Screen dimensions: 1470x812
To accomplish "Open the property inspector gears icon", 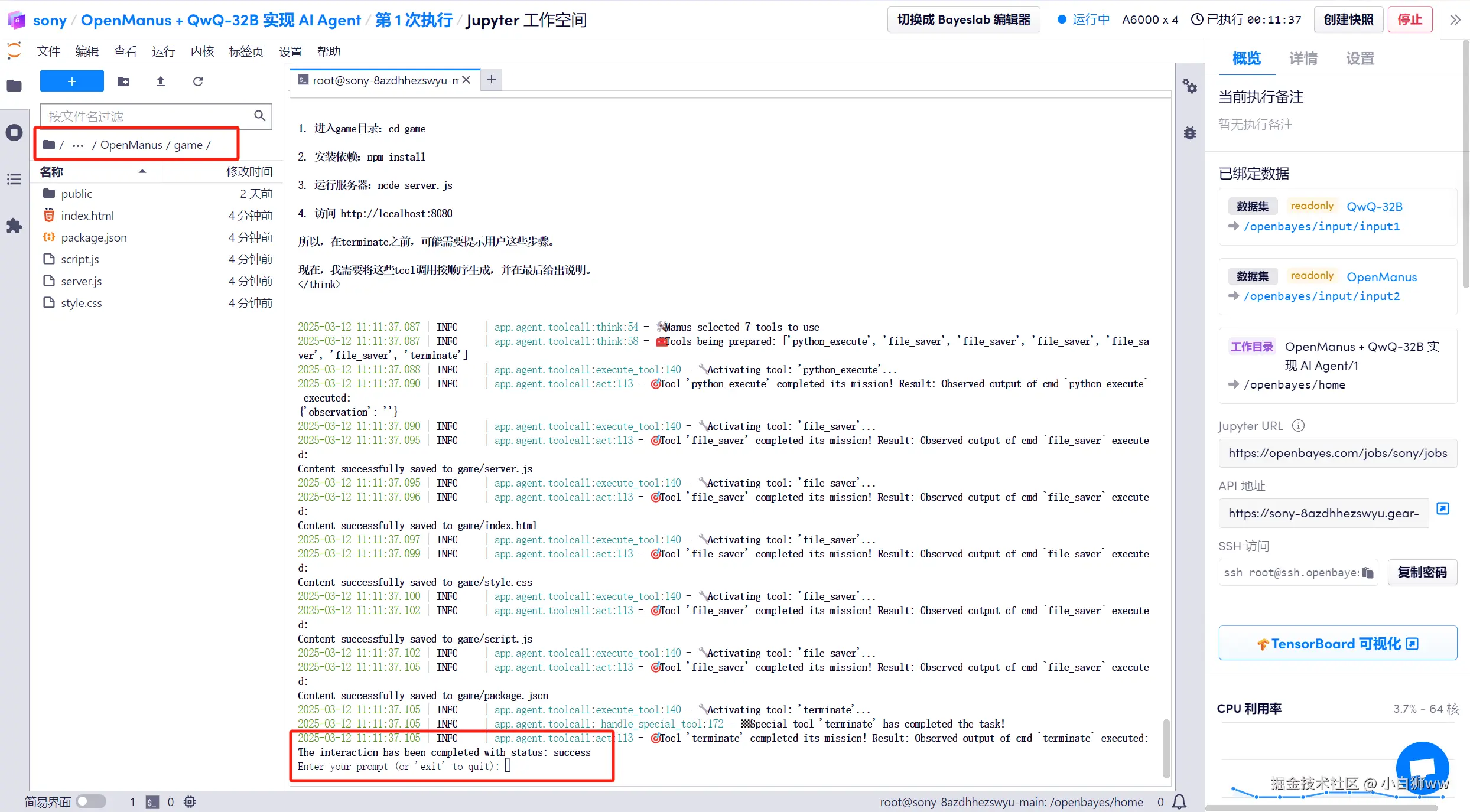I will pos(1189,87).
